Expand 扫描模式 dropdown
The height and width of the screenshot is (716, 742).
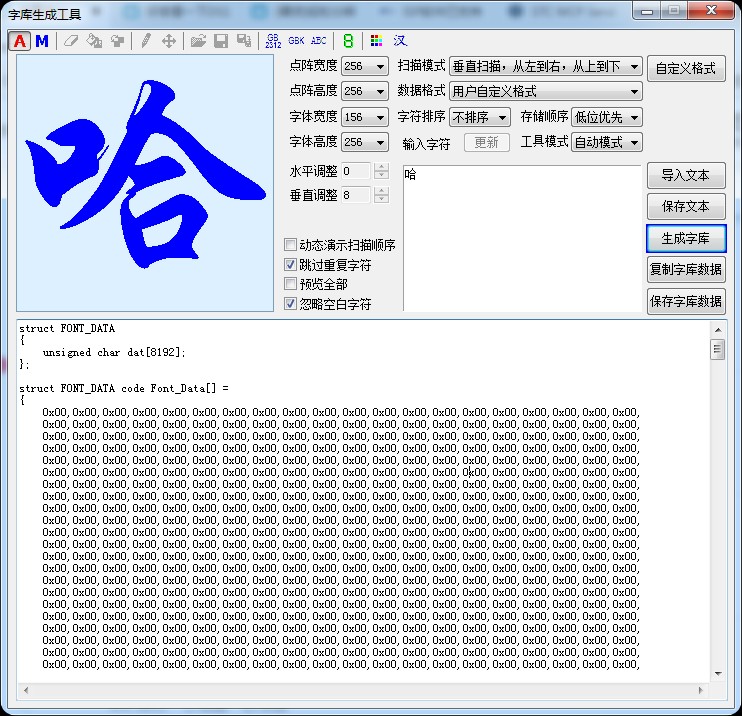[546, 66]
